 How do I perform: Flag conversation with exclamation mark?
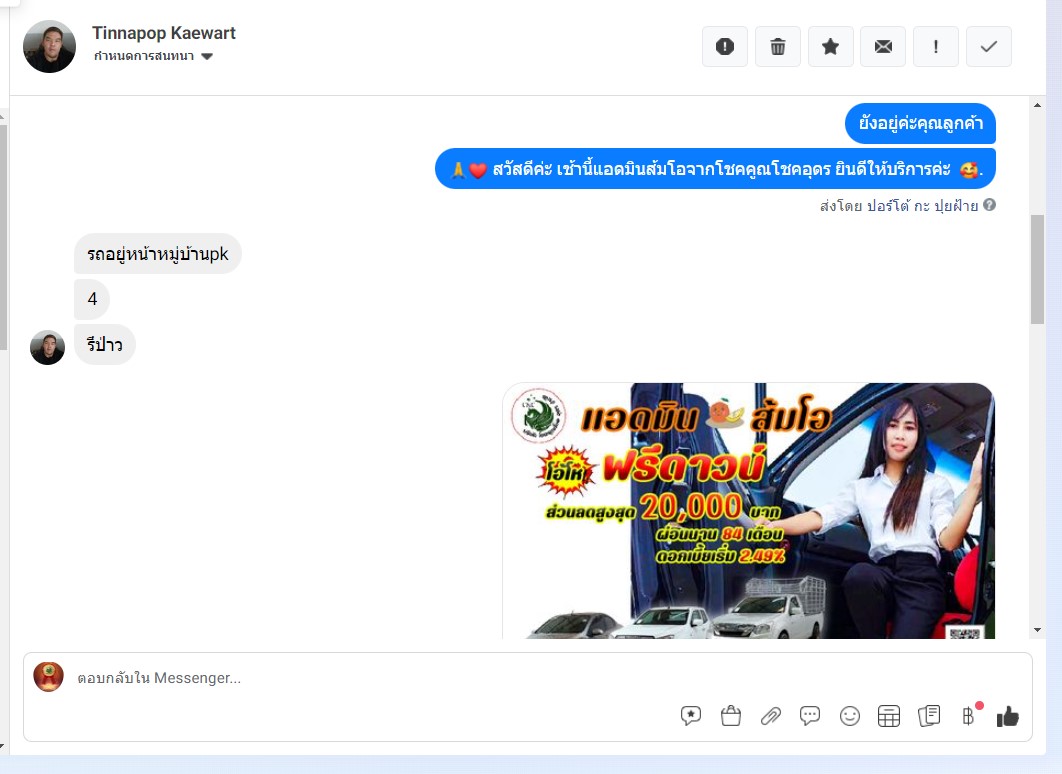click(x=936, y=47)
